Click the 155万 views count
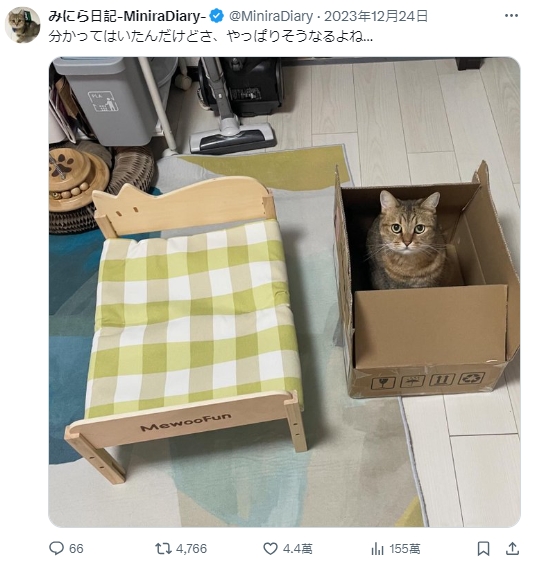The image size is (533, 564). coord(405,549)
